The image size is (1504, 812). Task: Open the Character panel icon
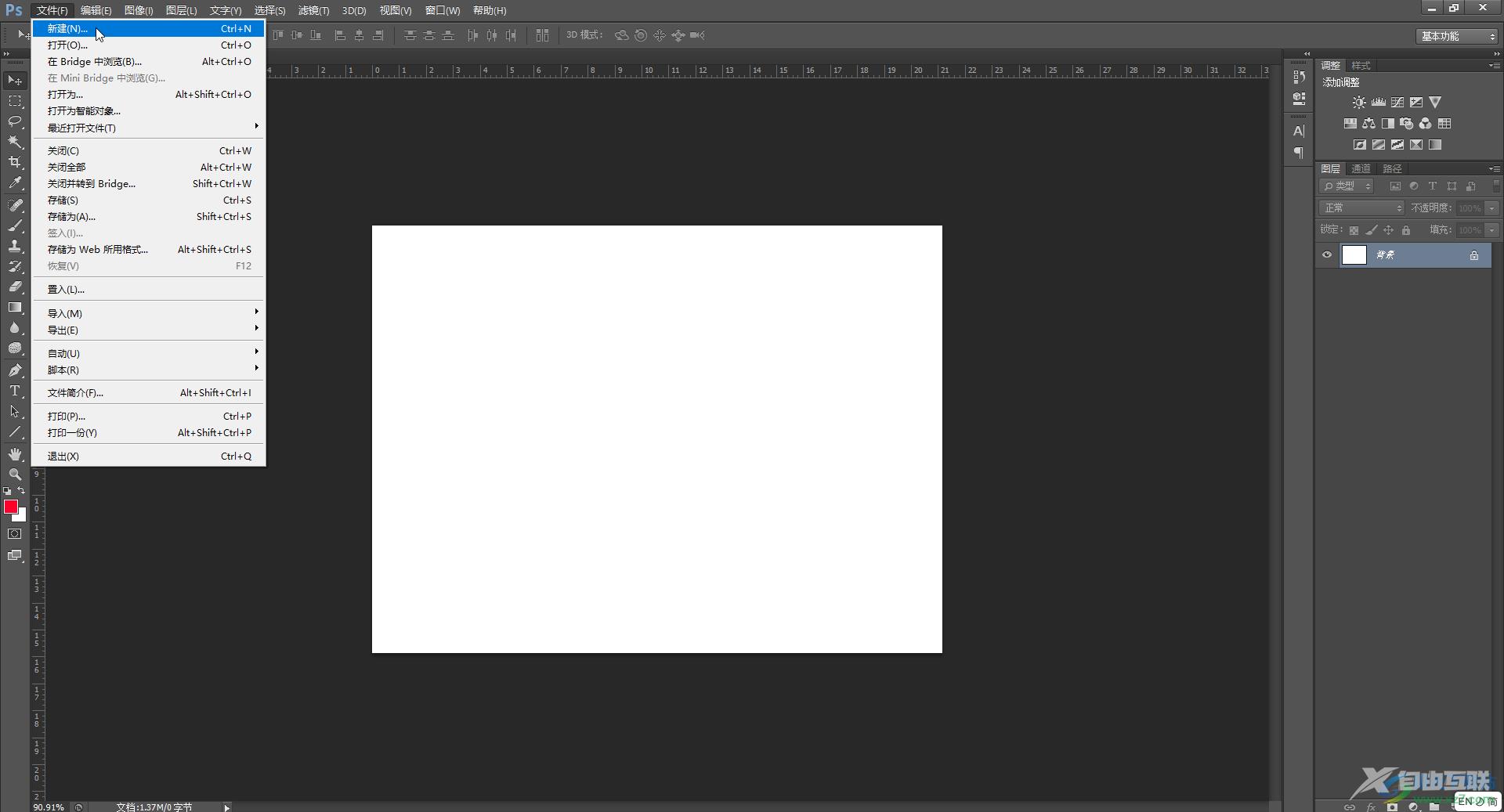point(1299,132)
